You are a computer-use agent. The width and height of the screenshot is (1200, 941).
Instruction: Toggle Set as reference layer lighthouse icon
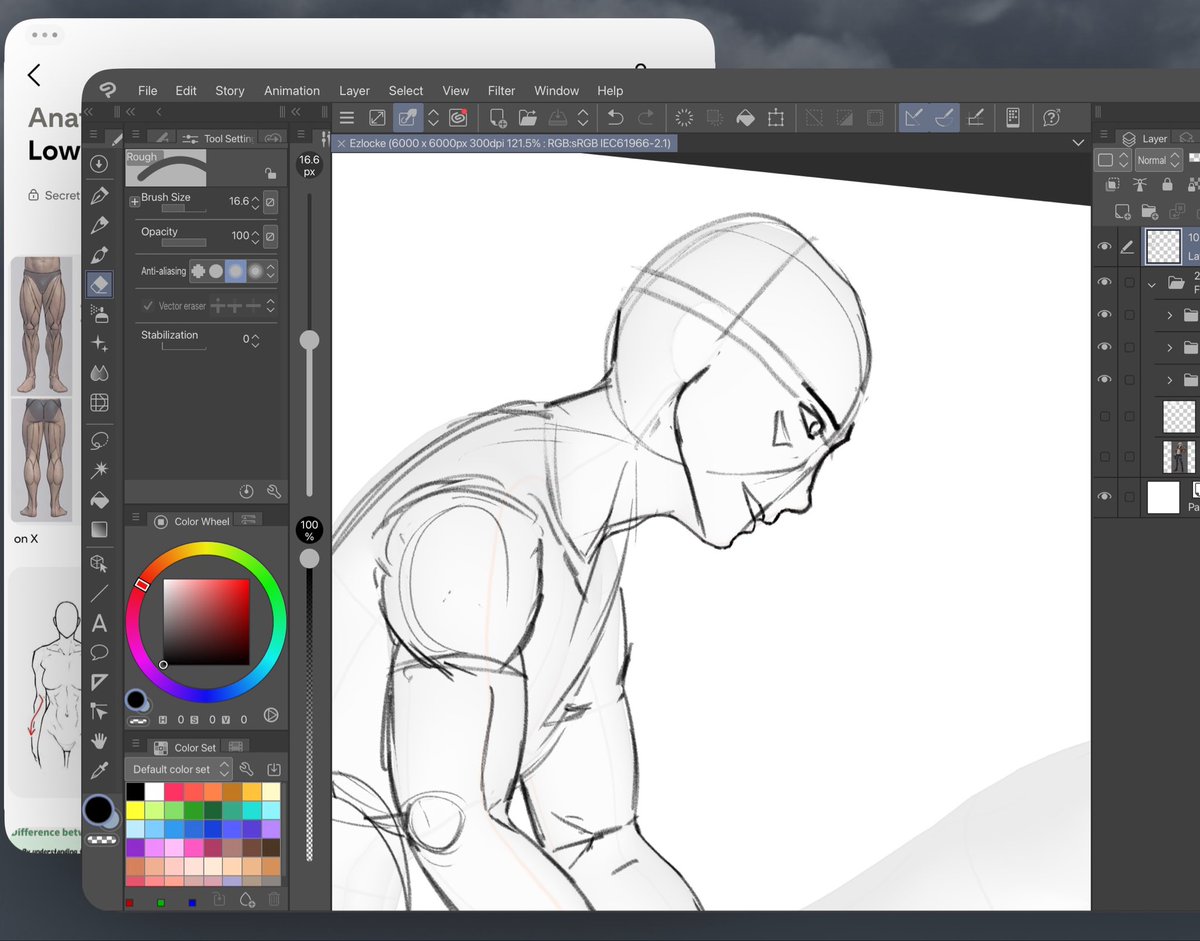coord(1139,185)
